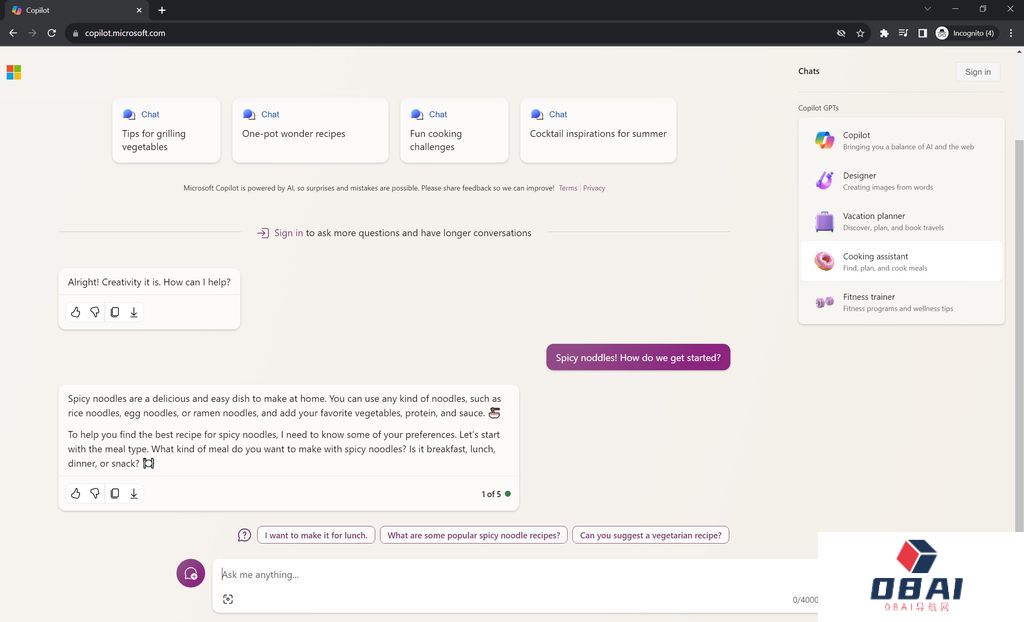This screenshot has width=1024, height=622.
Task: Export the 'Creativity it is' message
Action: 134,313
